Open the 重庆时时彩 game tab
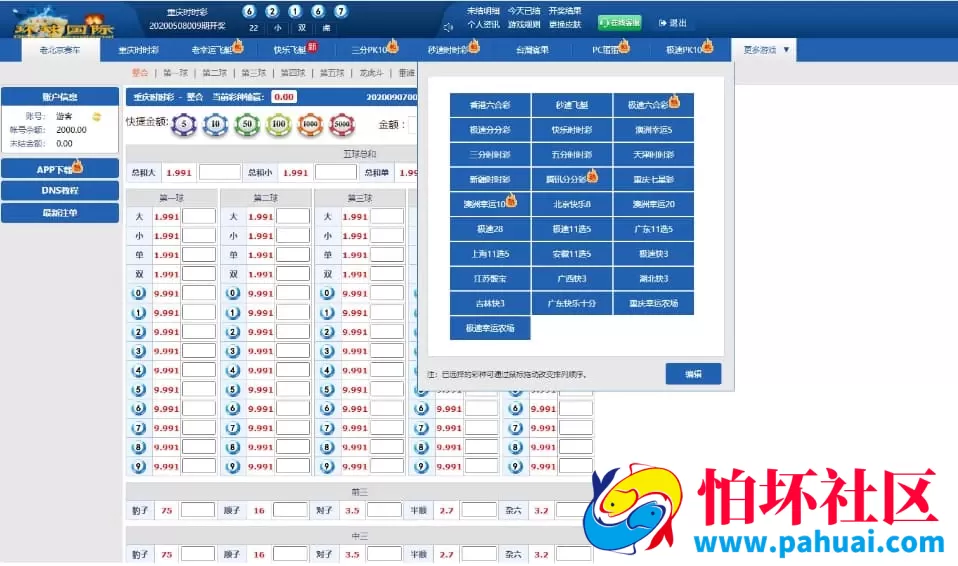Viewport: 958px width, 566px height. coord(139,50)
